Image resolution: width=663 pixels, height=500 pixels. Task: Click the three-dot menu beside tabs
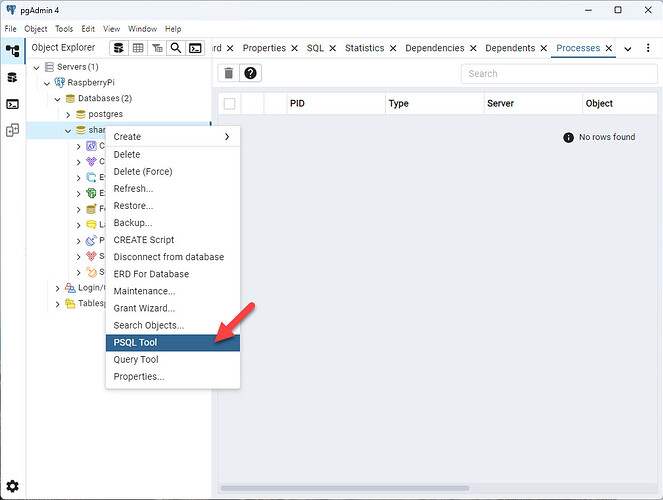[648, 48]
